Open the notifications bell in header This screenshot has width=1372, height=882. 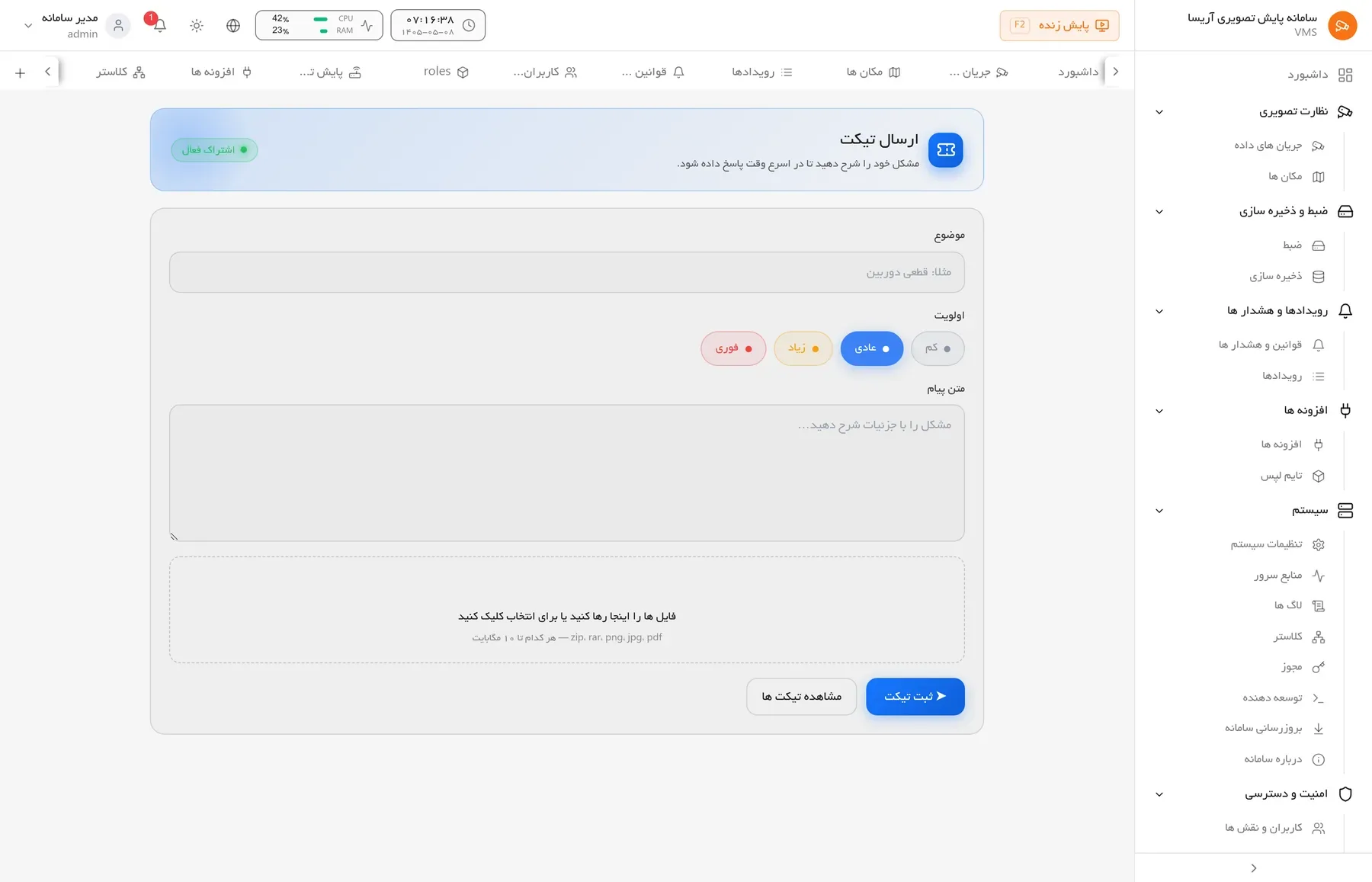159,25
